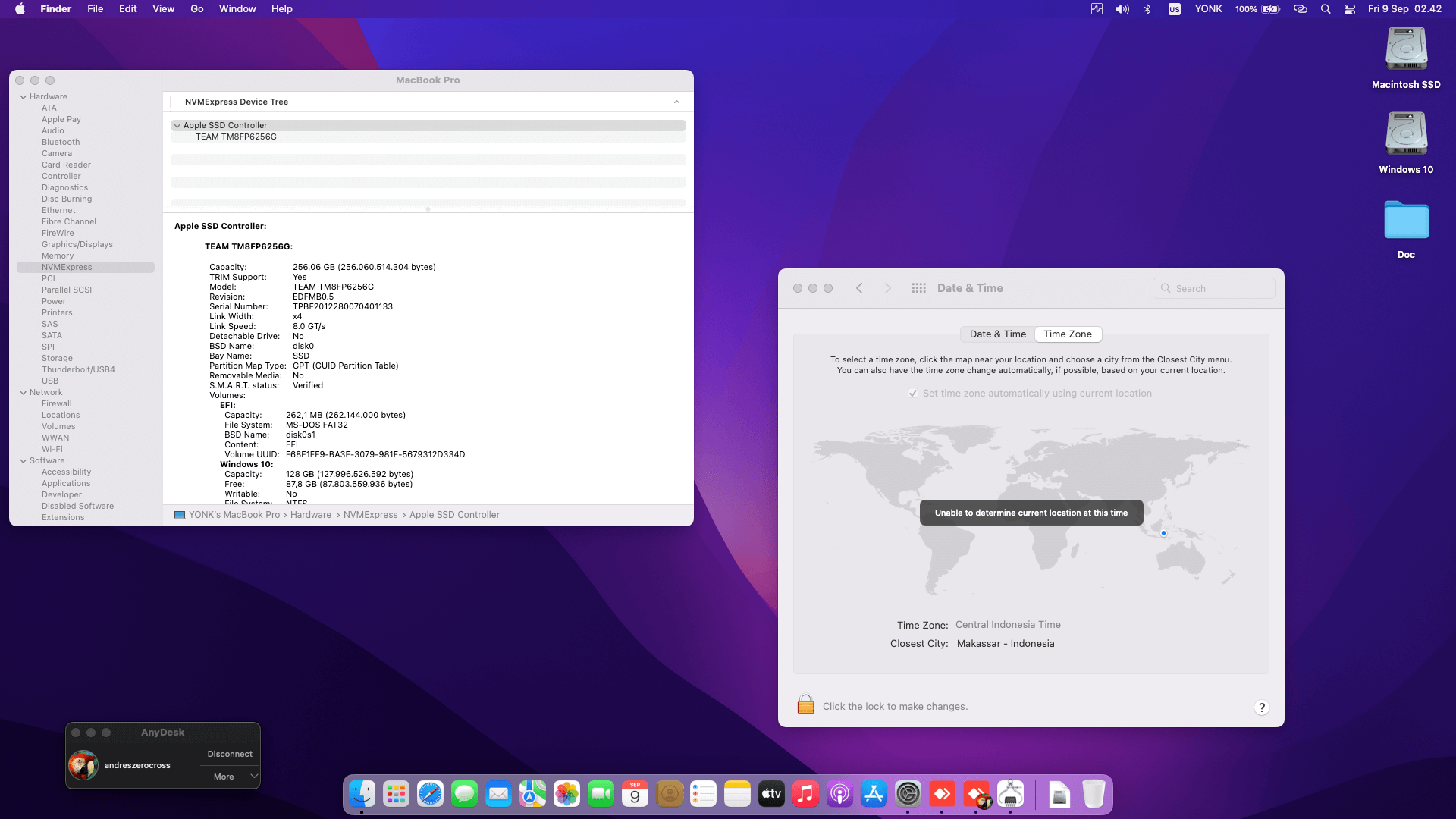The height and width of the screenshot is (819, 1456).
Task: Open the US input source menu
Action: (x=1174, y=9)
